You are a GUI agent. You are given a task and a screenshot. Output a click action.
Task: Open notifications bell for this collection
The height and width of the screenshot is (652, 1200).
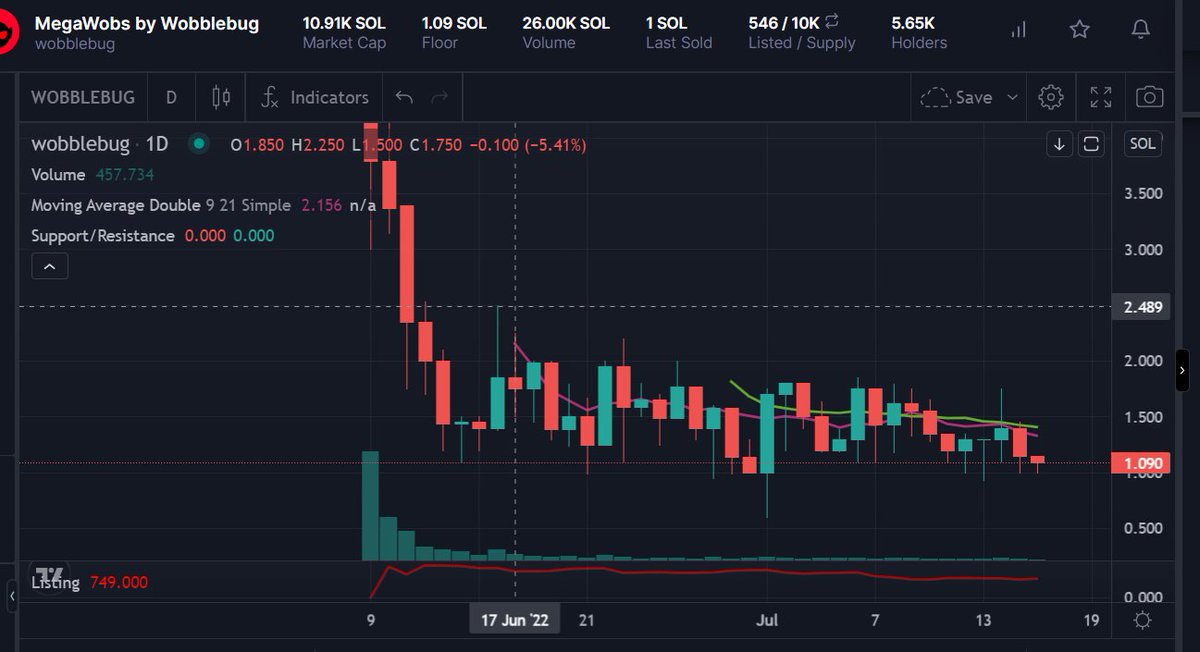pos(1141,30)
